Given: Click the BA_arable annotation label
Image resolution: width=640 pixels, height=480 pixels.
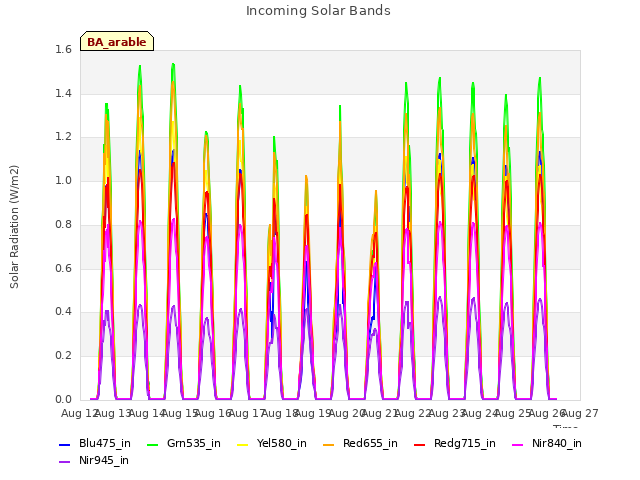Looking at the screenshot, I should coord(117,42).
